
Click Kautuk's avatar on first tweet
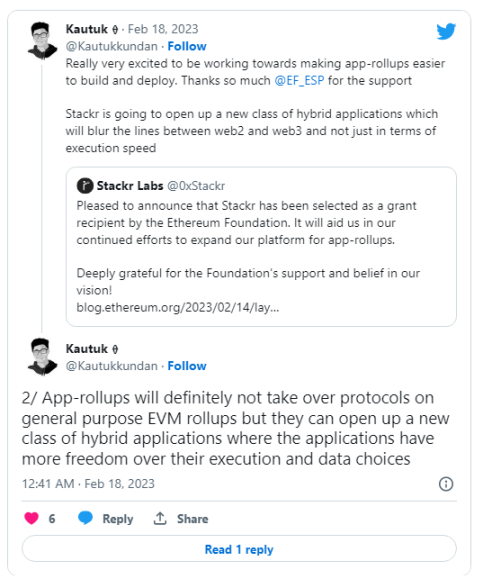click(42, 41)
